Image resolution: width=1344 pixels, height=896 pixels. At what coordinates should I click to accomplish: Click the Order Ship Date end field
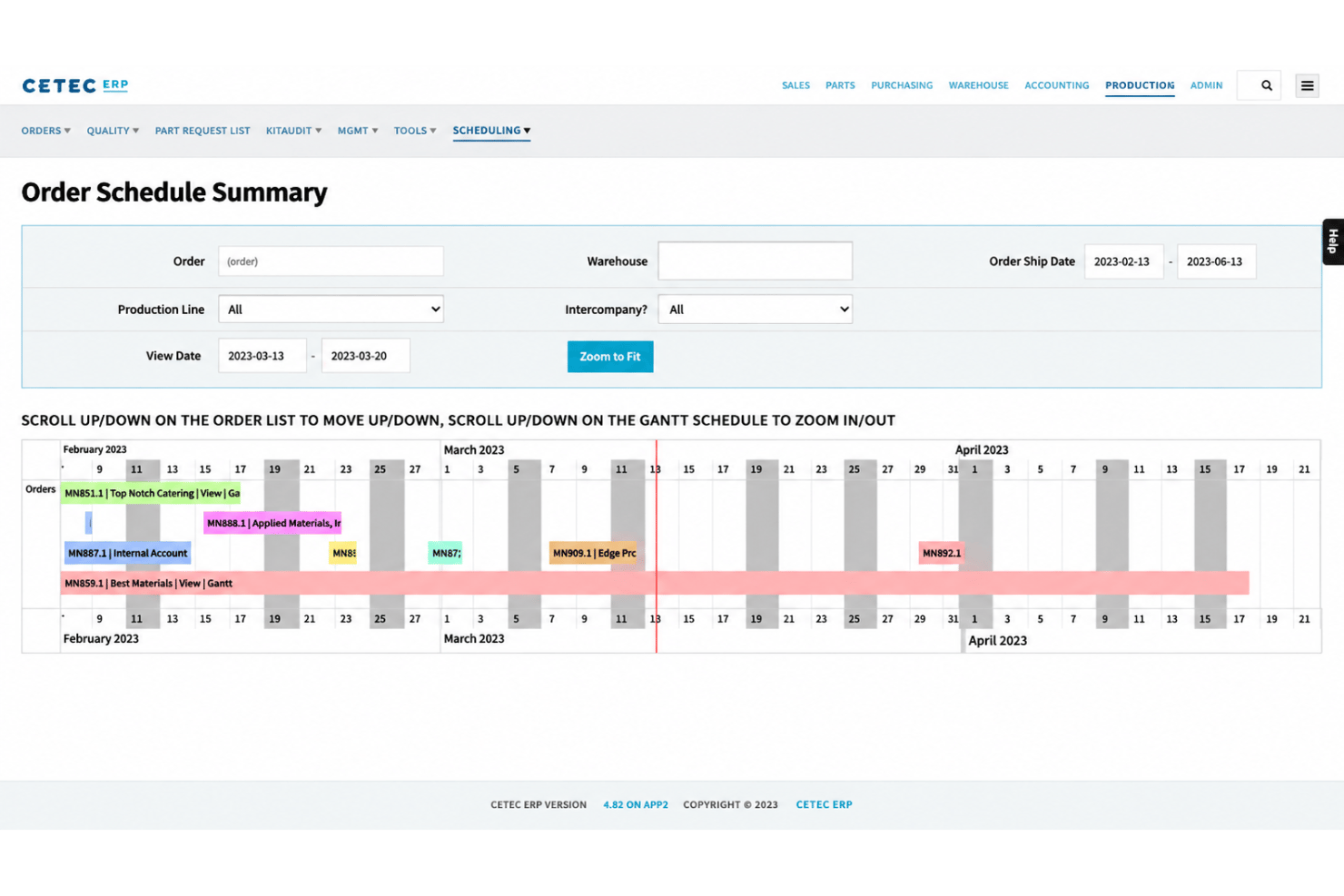click(x=1216, y=261)
